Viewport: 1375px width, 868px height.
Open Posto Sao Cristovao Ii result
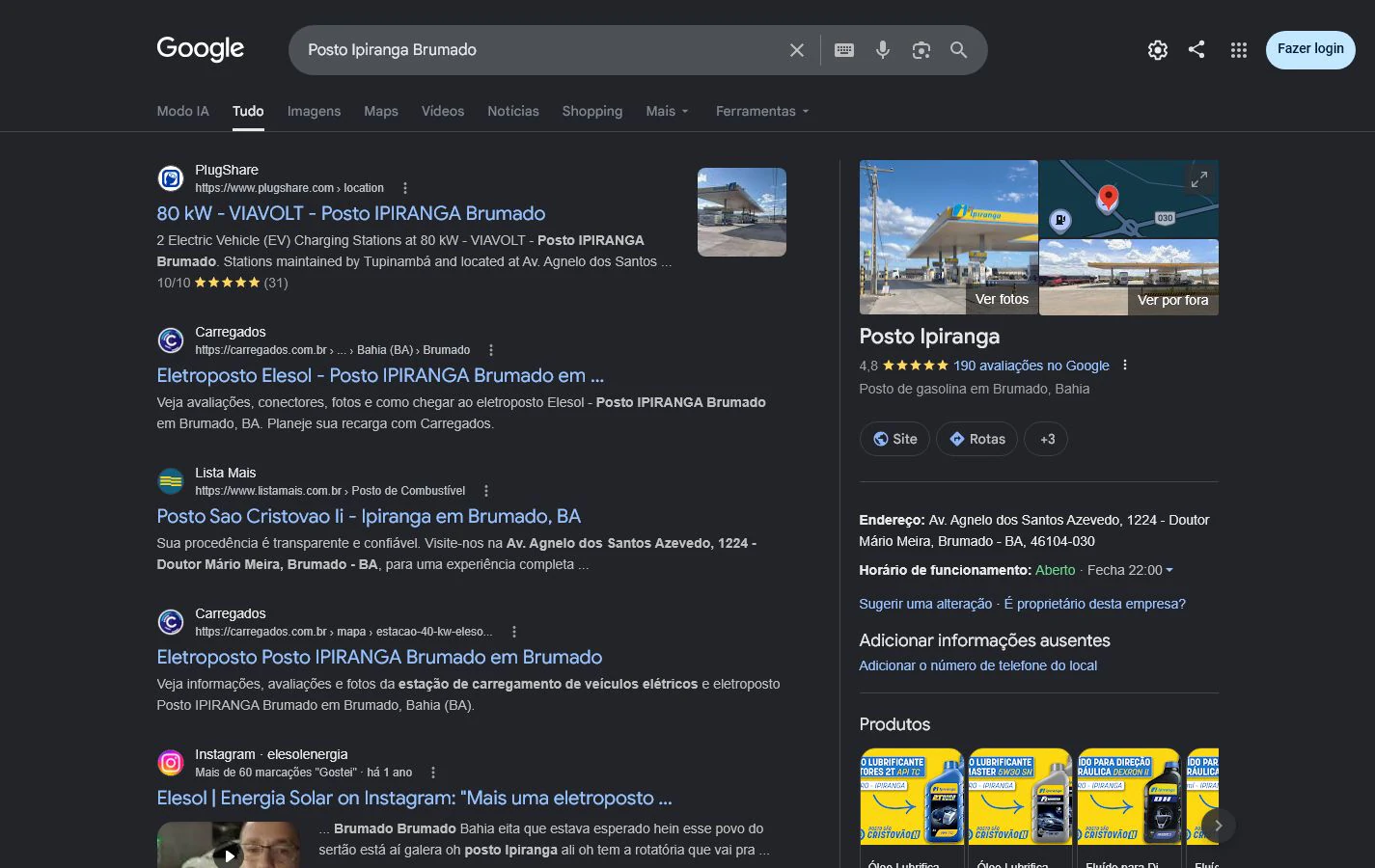pos(369,516)
